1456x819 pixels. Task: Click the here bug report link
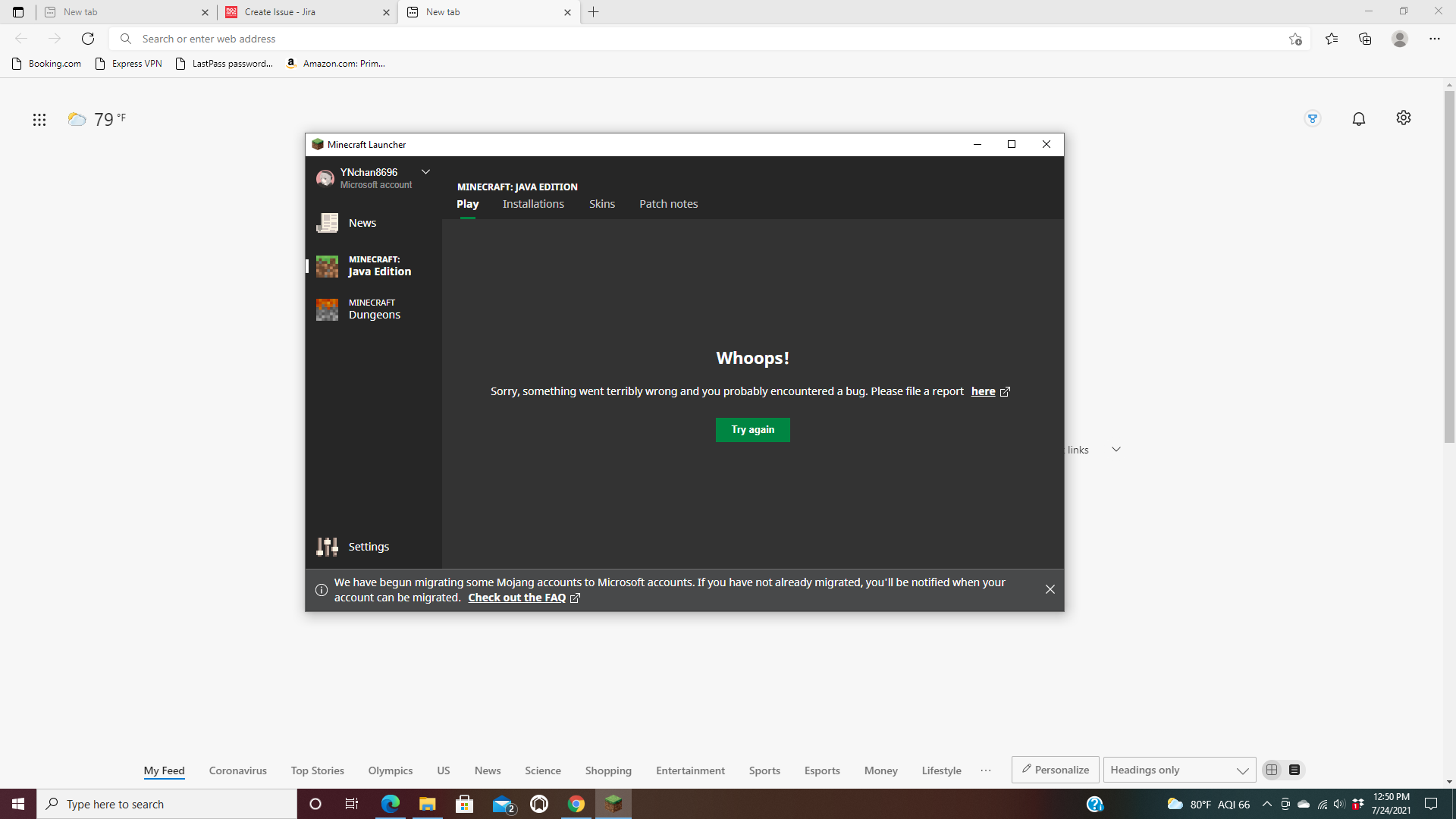point(983,391)
